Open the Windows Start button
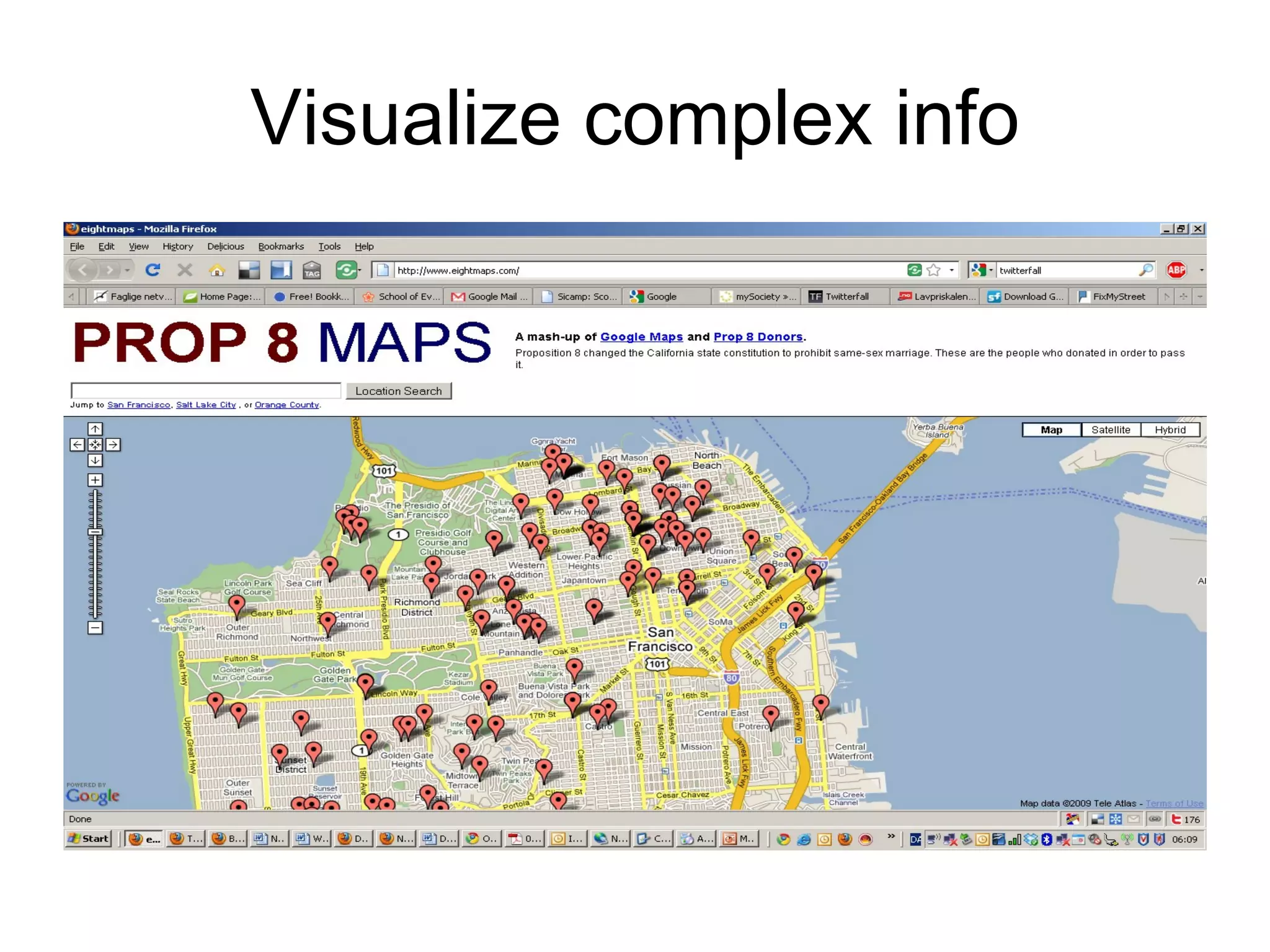The width and height of the screenshot is (1270, 952). point(88,839)
